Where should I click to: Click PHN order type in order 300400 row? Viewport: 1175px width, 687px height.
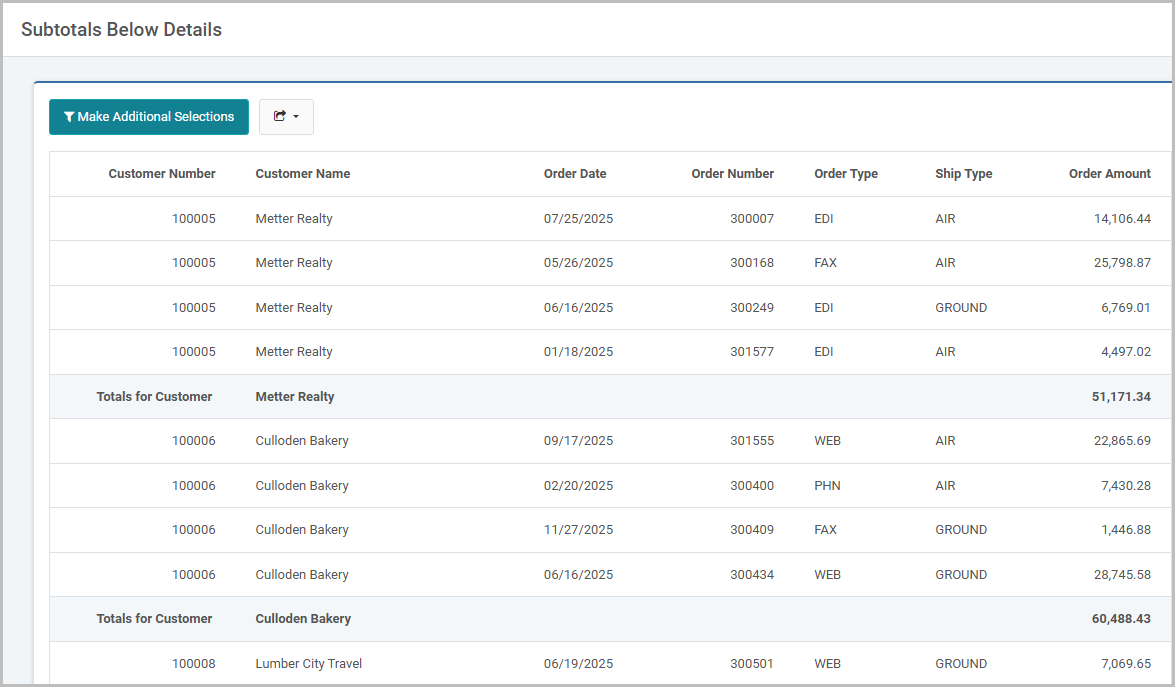827,486
